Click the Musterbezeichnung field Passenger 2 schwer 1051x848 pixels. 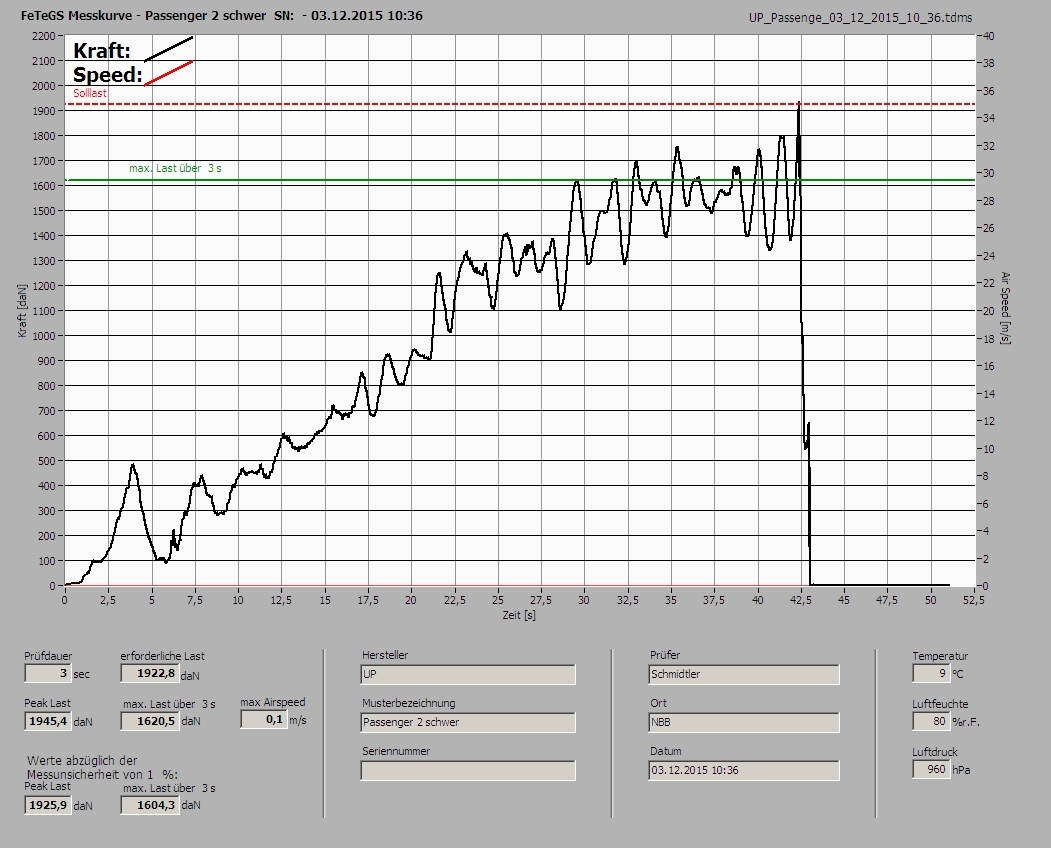coord(468,723)
